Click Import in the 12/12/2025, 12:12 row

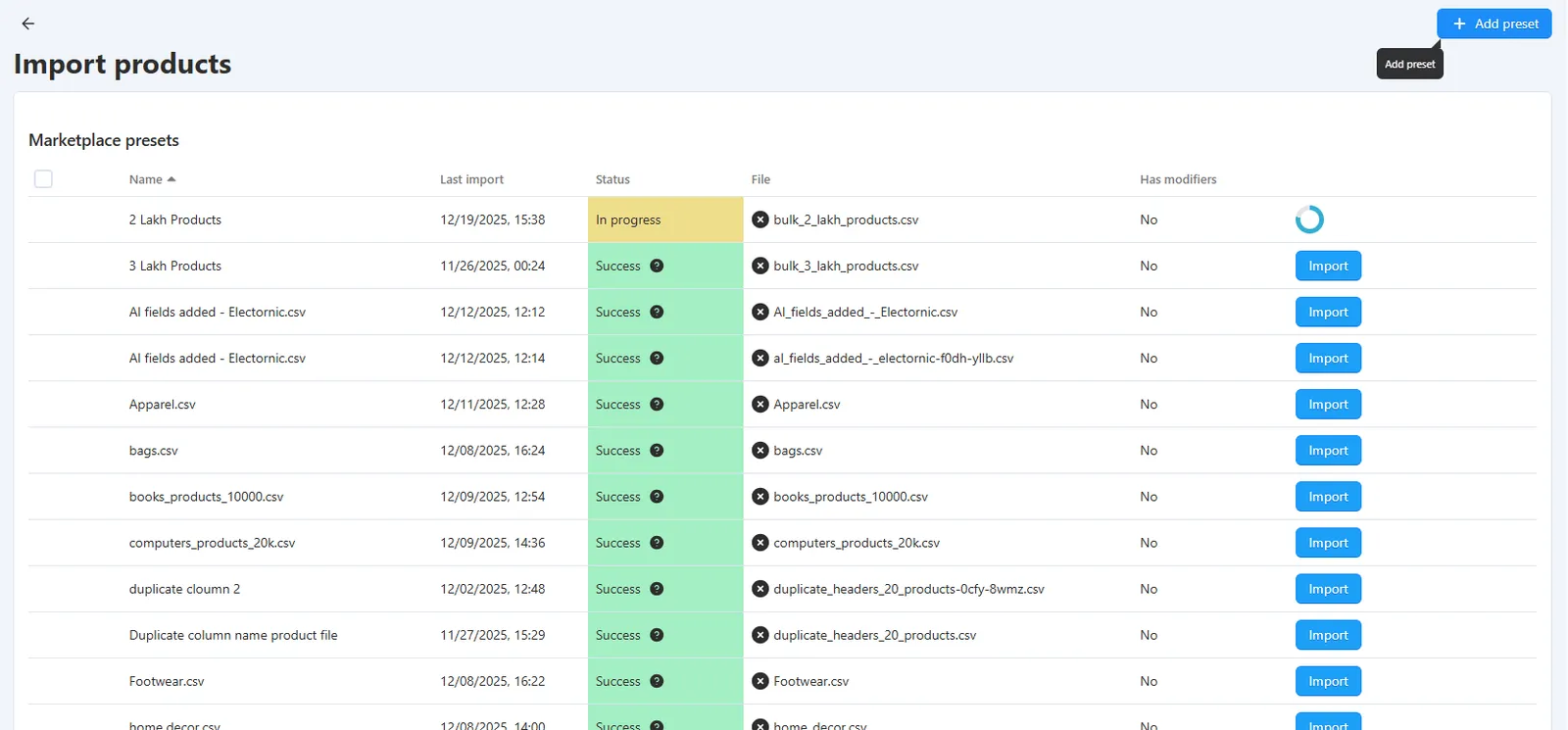tap(1328, 312)
